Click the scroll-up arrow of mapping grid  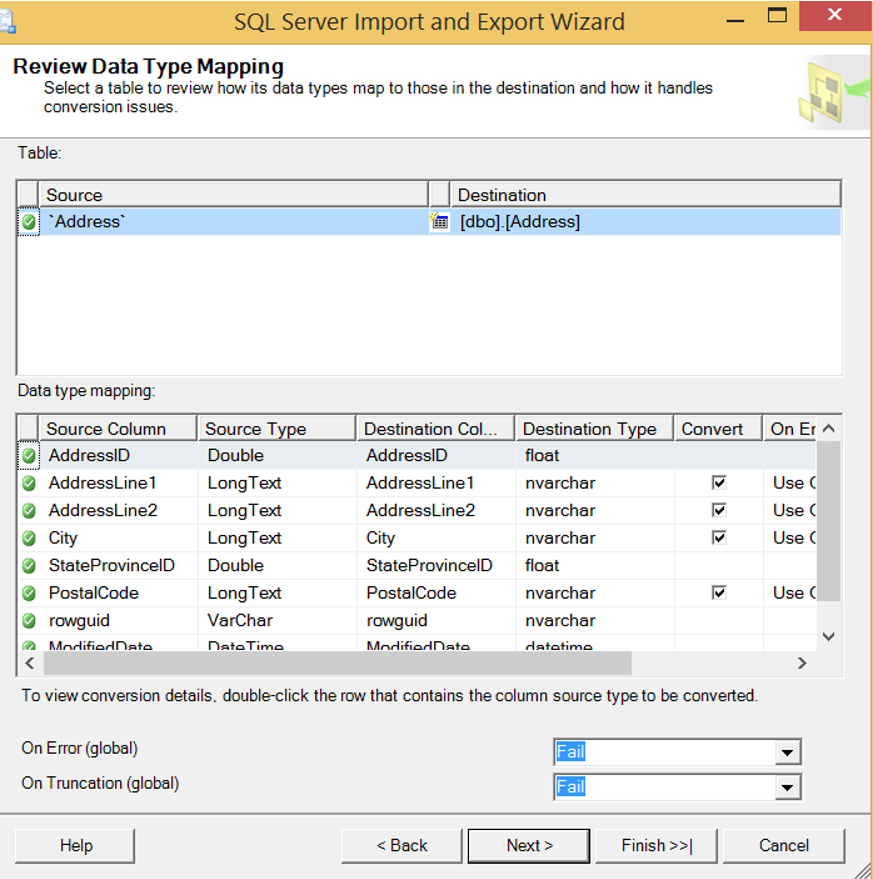(x=829, y=429)
